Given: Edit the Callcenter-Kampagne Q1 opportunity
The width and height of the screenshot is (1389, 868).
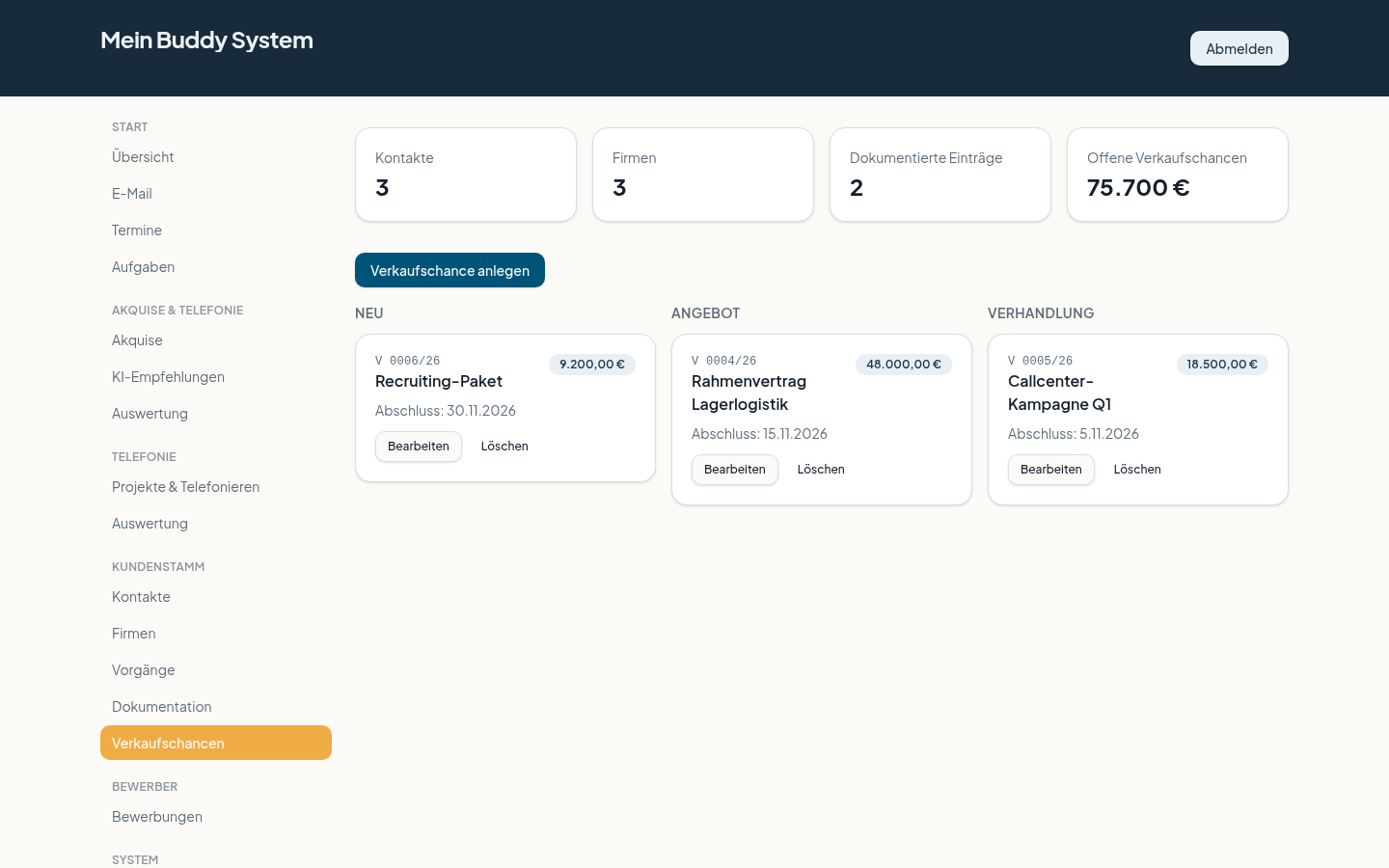Looking at the screenshot, I should pyautogui.click(x=1051, y=470).
